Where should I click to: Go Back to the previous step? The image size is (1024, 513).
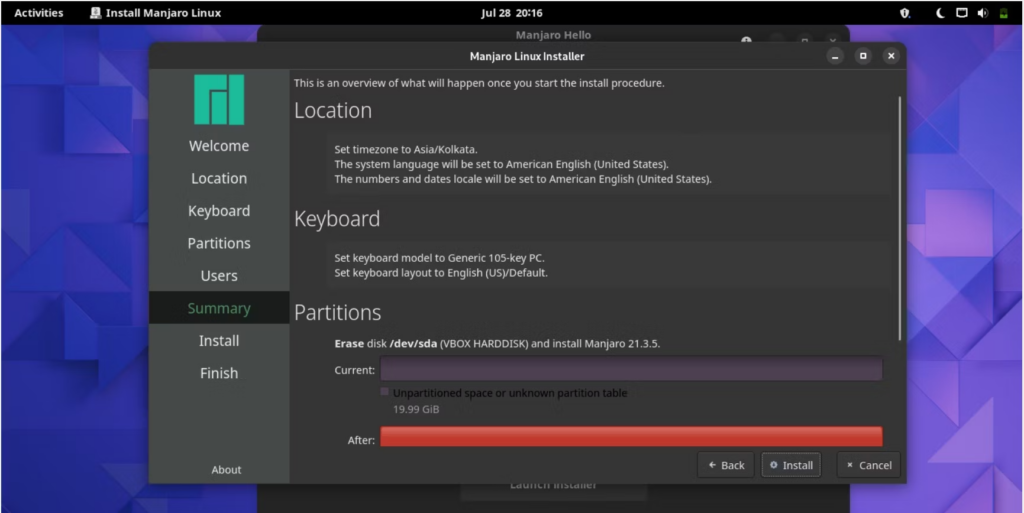tap(726, 465)
